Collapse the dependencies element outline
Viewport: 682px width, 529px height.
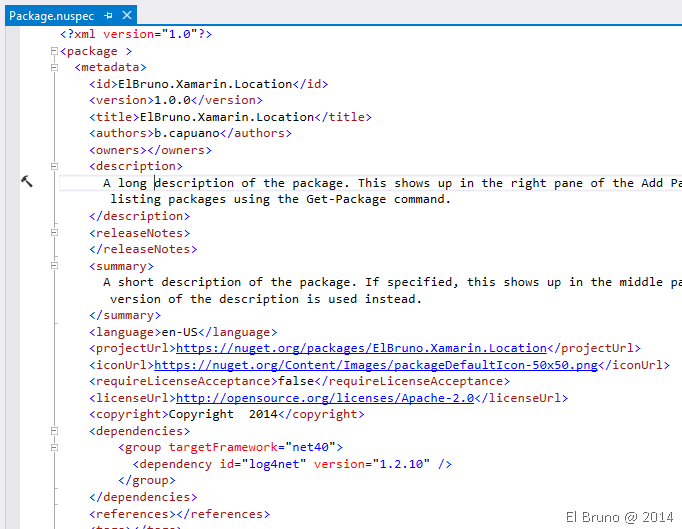[x=54, y=431]
